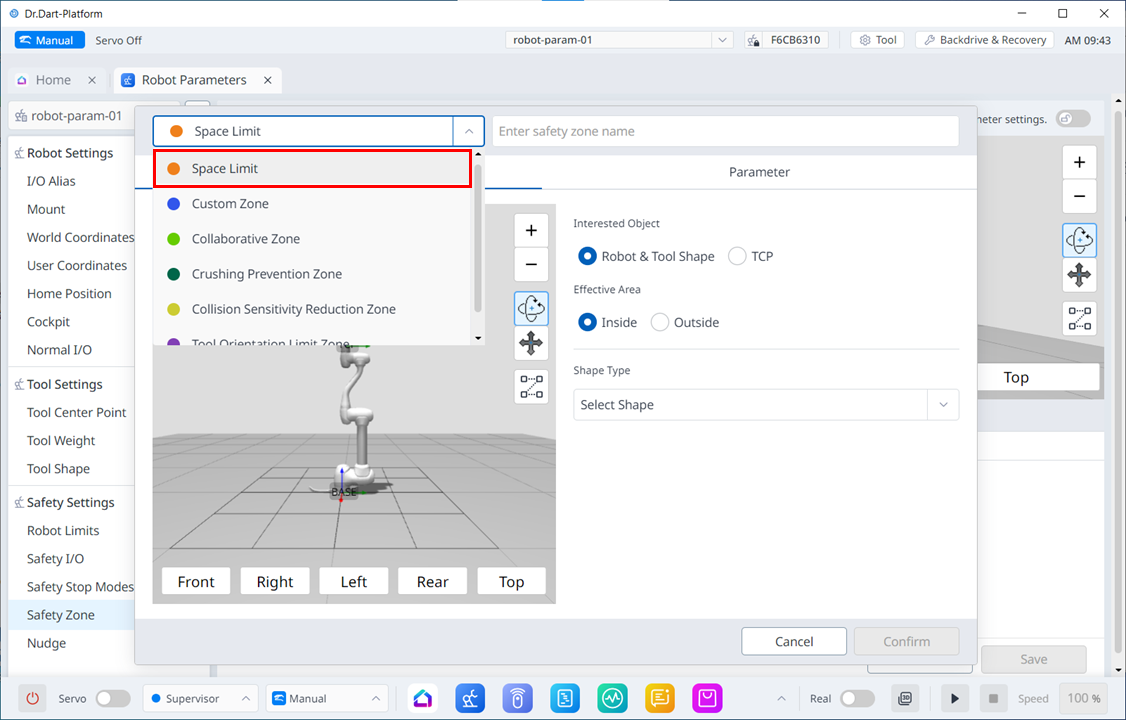
Task: Open the Home module icon in bottom bar
Action: click(x=423, y=698)
